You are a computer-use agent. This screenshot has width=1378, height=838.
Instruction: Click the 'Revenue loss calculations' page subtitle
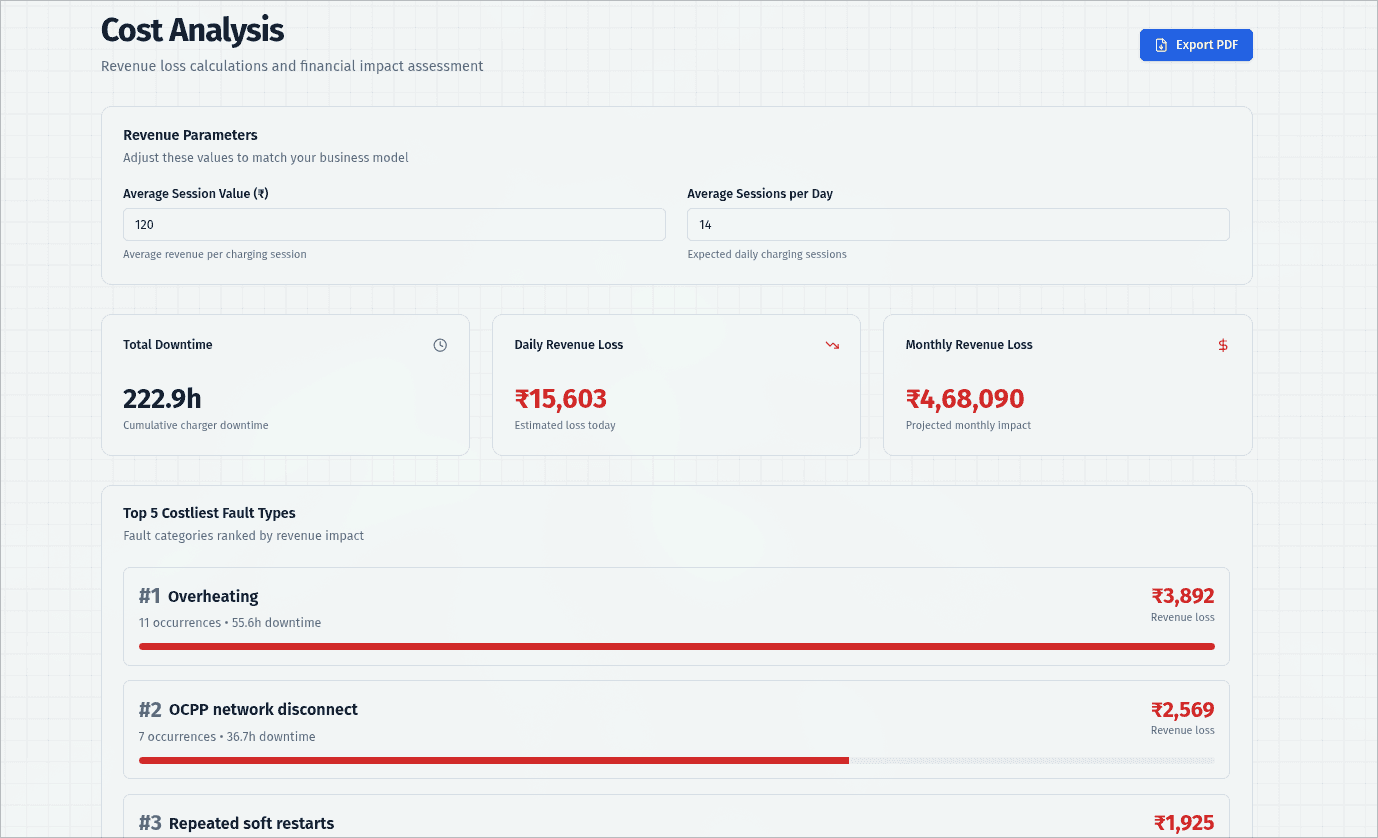[292, 66]
